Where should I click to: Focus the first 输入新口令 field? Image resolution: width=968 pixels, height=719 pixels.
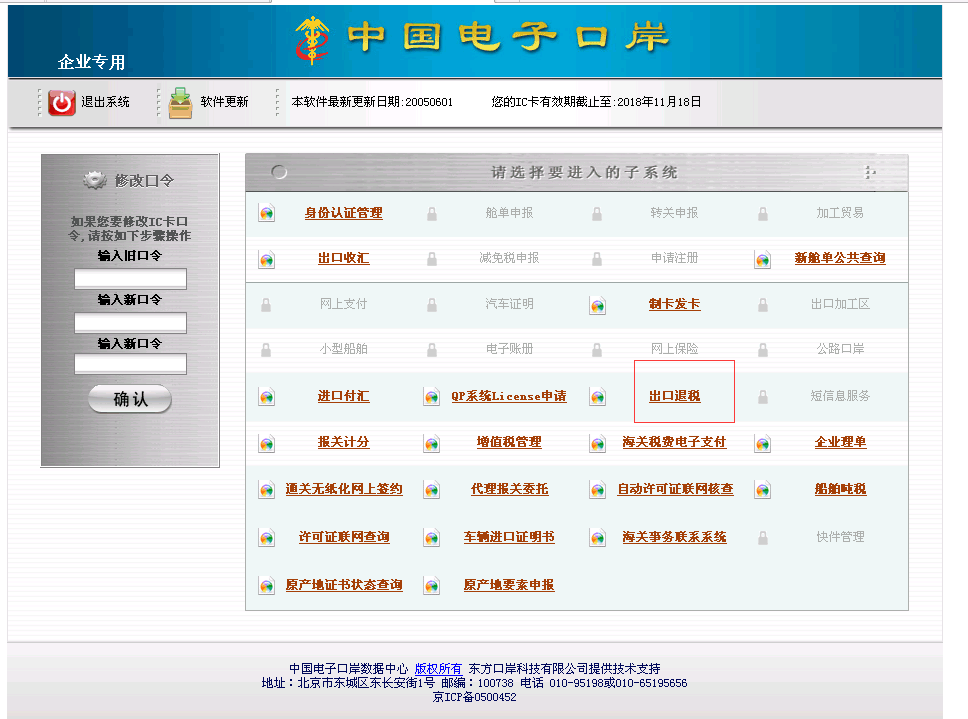(x=130, y=323)
